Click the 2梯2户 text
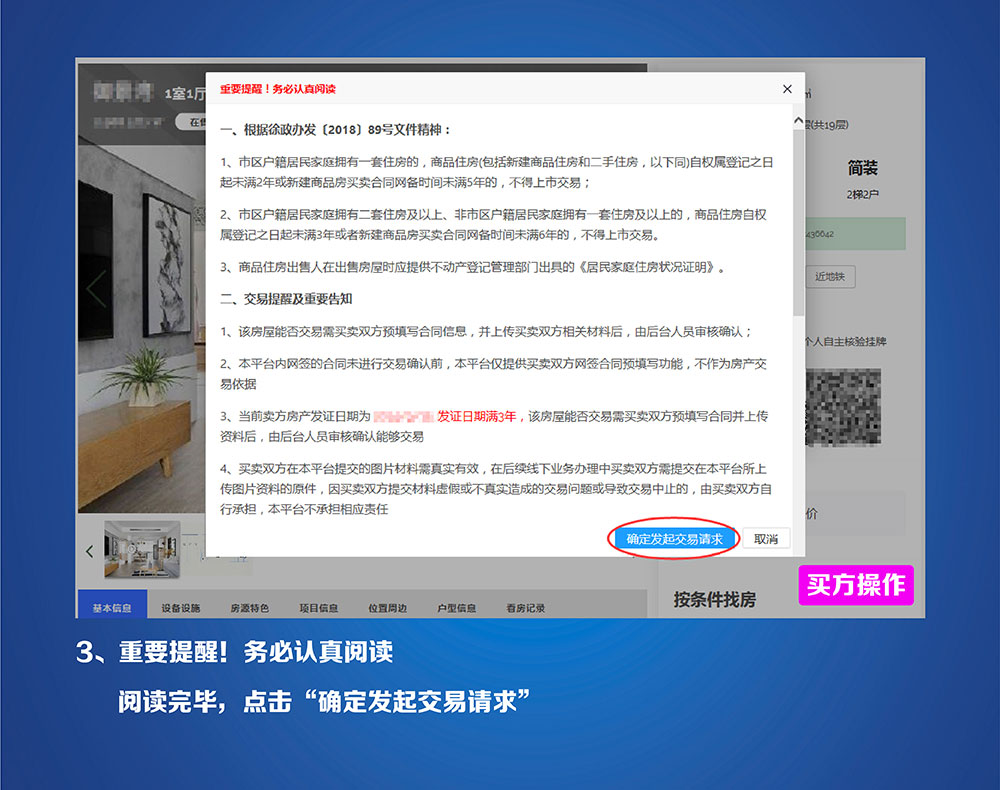The width and height of the screenshot is (1000, 790). pos(862,194)
